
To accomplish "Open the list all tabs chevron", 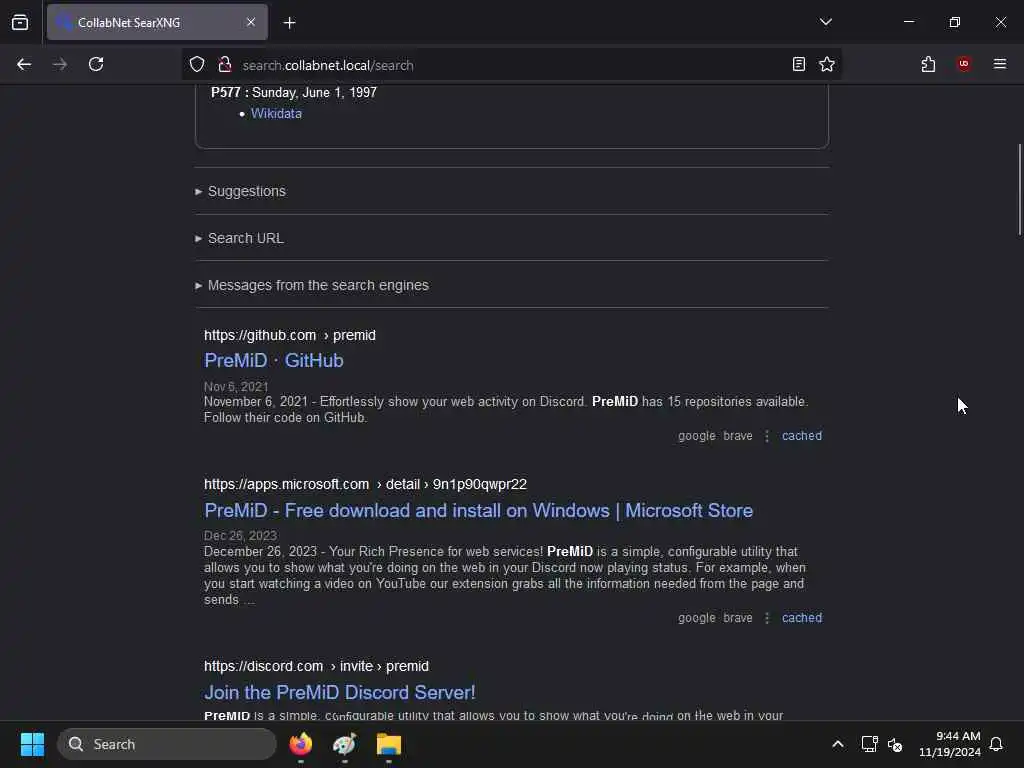I will click(x=825, y=22).
